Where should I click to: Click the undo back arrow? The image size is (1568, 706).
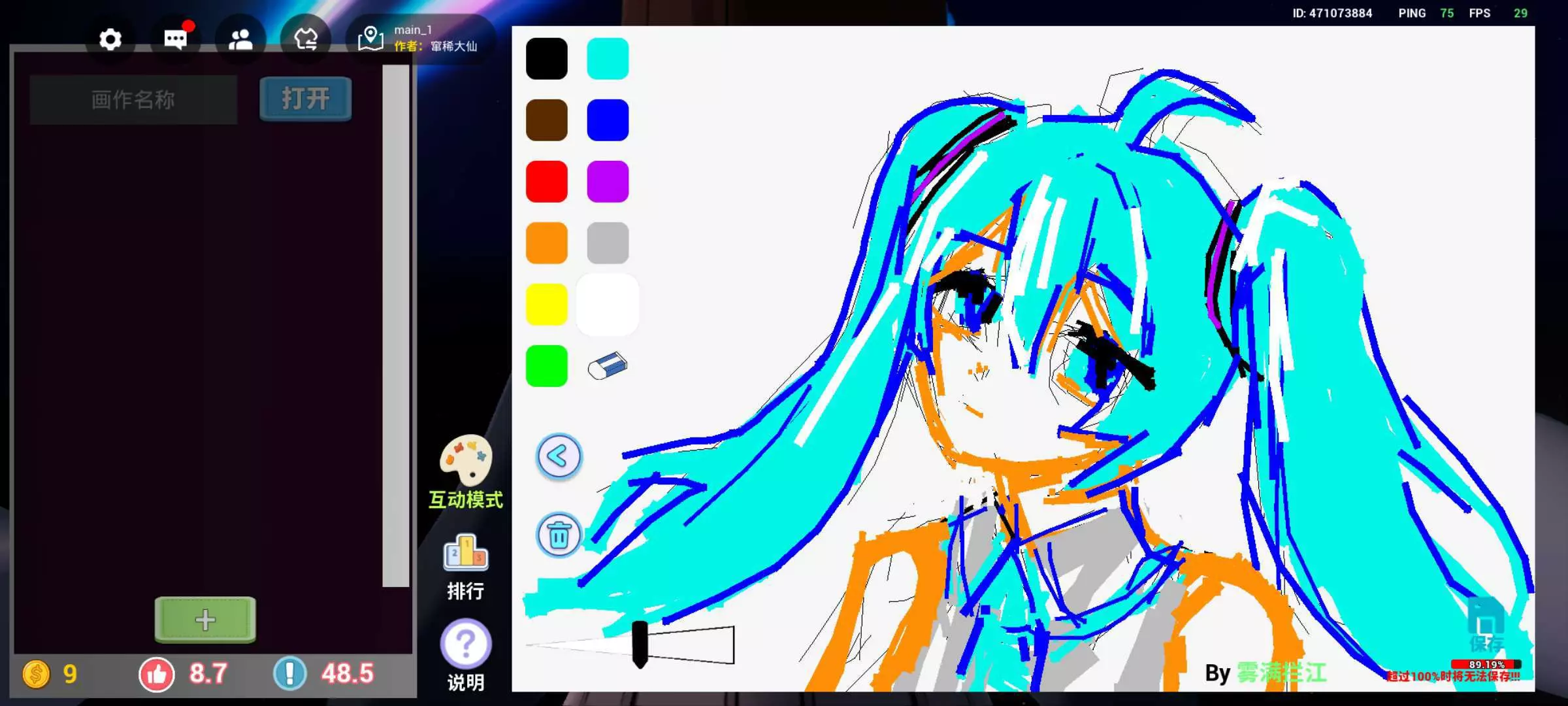tap(559, 456)
